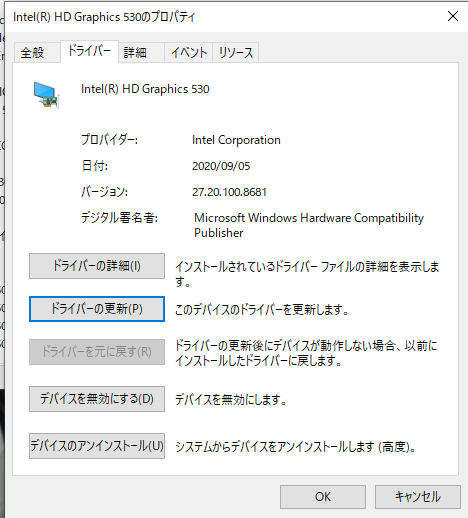Click デバイスのアンインストール(U) button
The height and width of the screenshot is (518, 468).
(97, 446)
